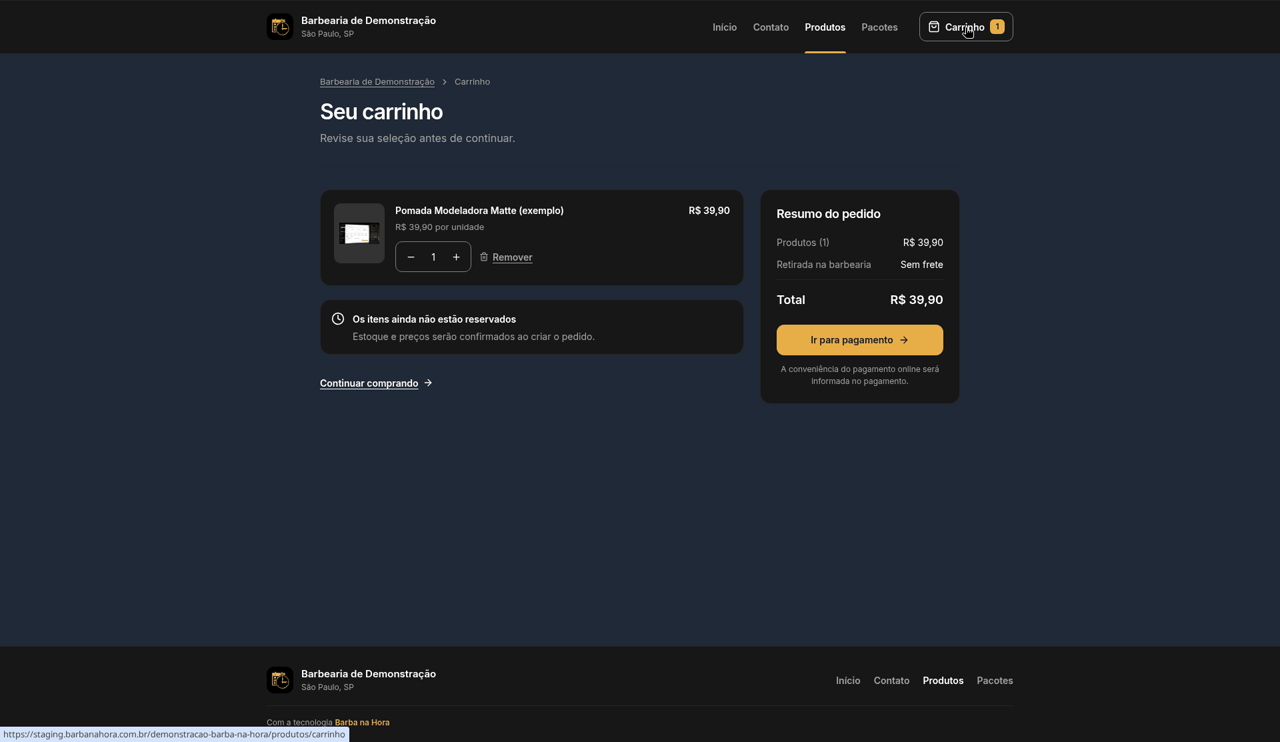Click the Produtos (1) summary row label
This screenshot has height=742, width=1280.
pyautogui.click(x=803, y=243)
